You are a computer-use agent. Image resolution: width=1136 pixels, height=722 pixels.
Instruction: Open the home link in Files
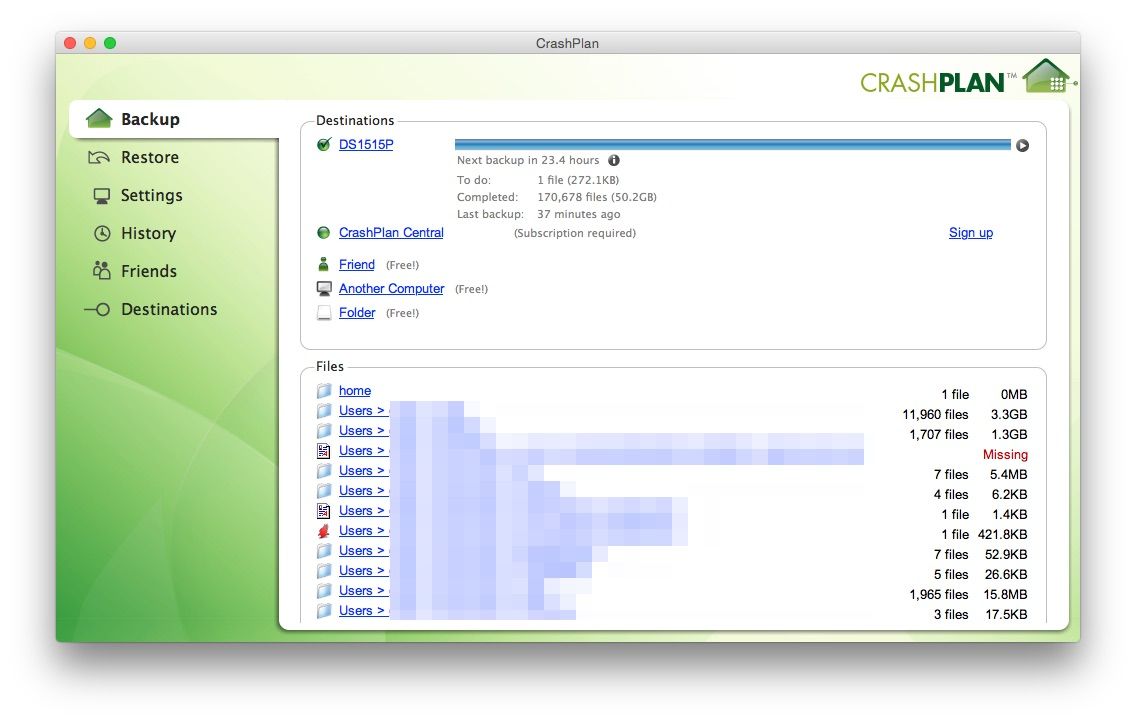pos(355,390)
